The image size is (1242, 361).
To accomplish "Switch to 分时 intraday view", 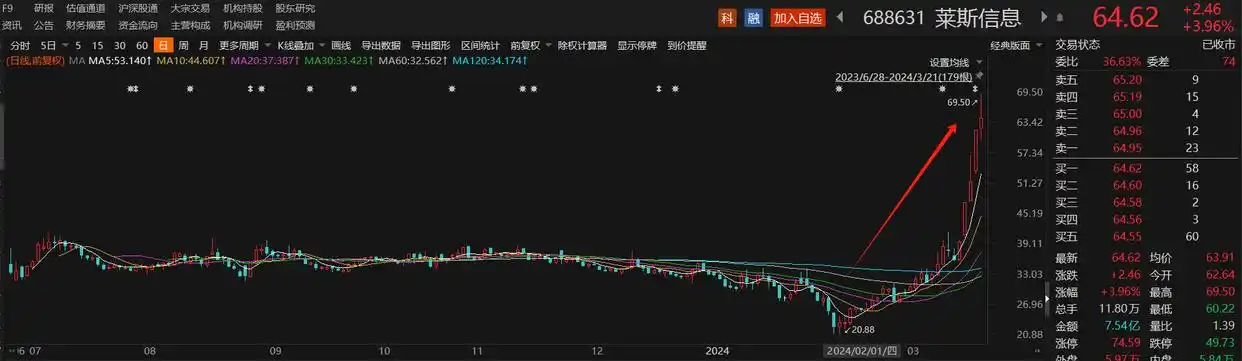I will click(19, 46).
